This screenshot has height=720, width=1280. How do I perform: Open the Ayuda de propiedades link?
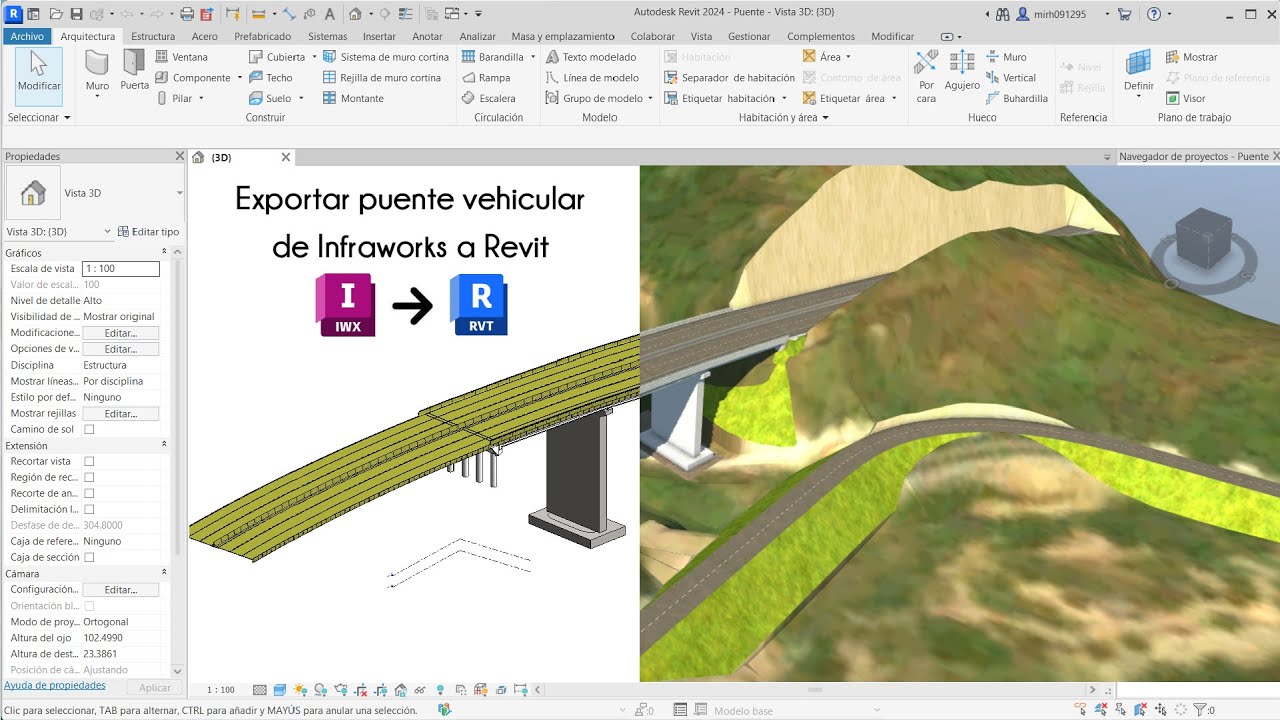click(55, 686)
